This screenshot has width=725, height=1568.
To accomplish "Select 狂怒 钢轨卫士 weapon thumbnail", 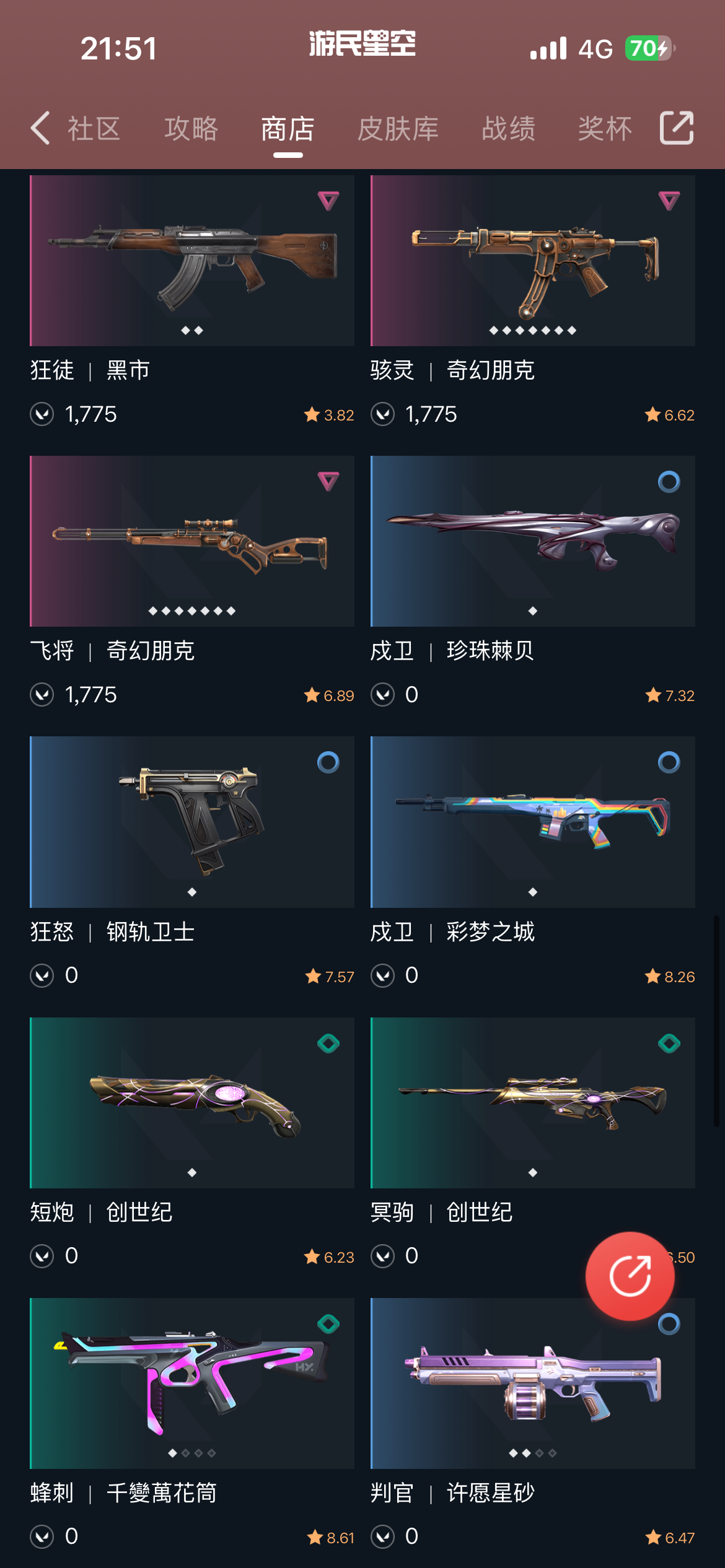I will [x=192, y=822].
